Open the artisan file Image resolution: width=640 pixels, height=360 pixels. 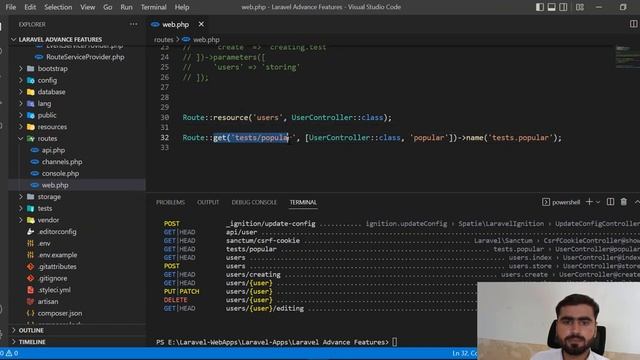[48, 302]
